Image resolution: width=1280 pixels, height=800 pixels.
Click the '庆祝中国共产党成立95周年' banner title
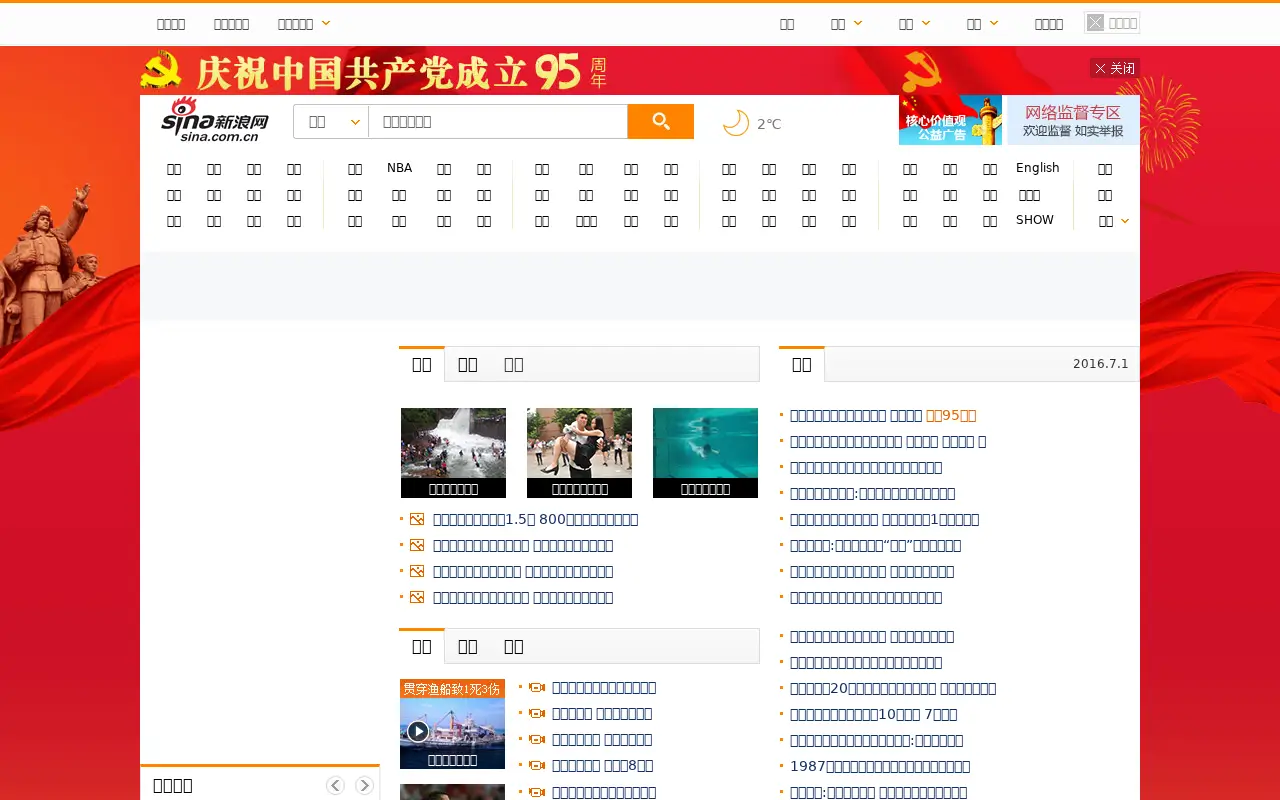pos(402,71)
